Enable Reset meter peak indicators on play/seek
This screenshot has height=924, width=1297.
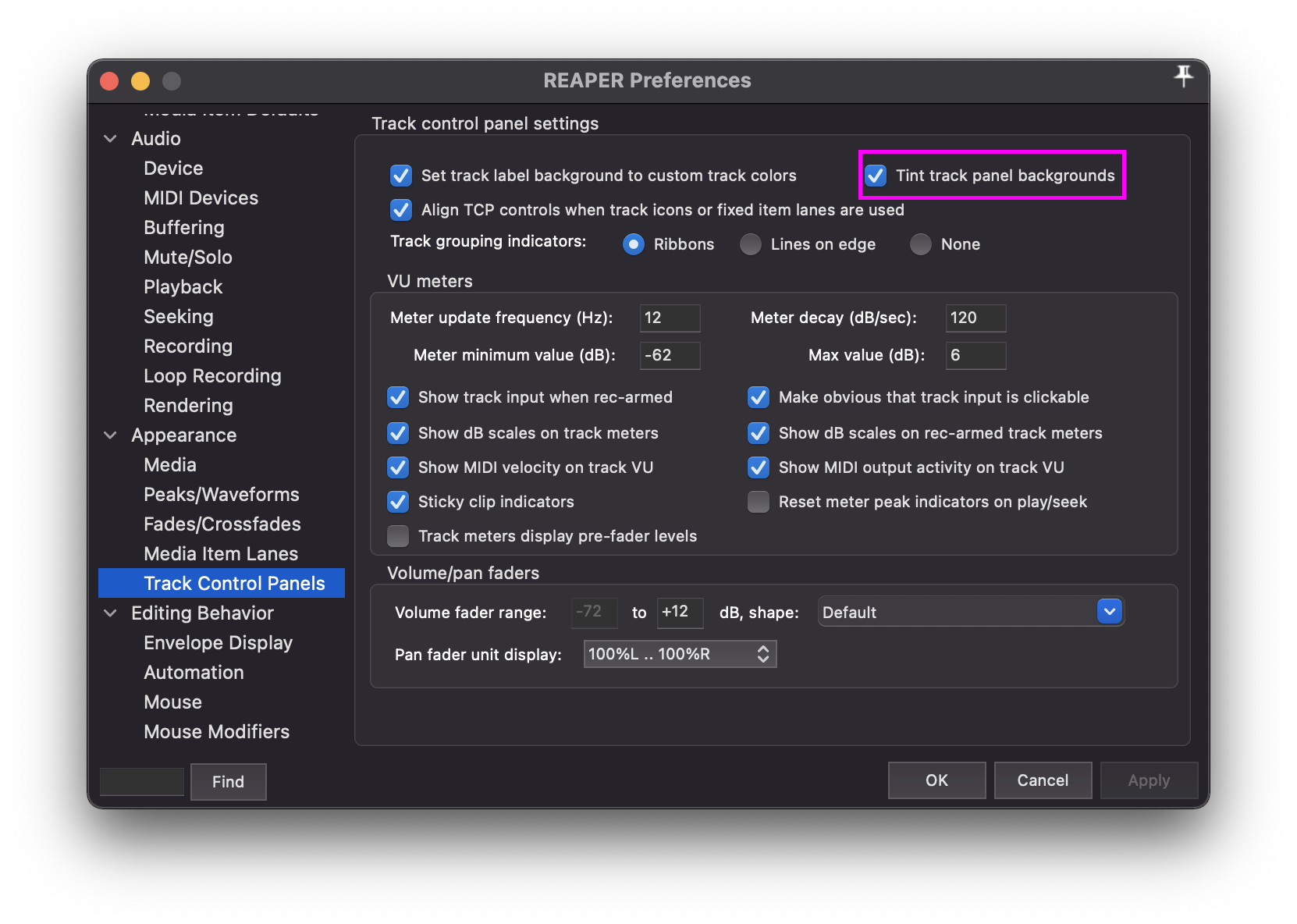[x=759, y=502]
